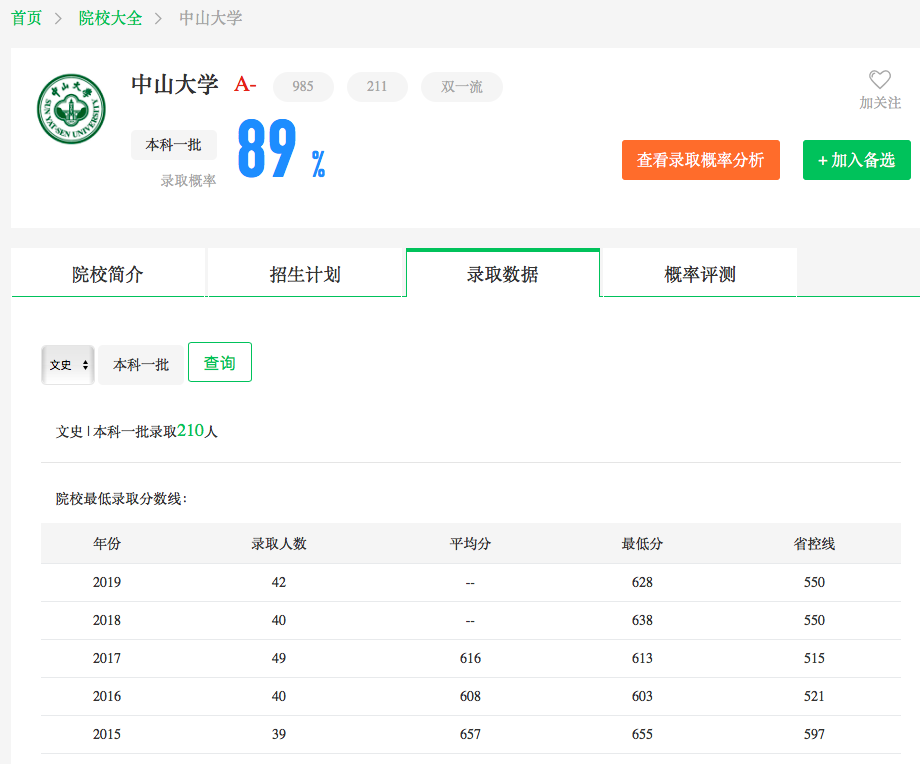Image resolution: width=920 pixels, height=764 pixels.
Task: Select the 2019 year cell
Action: coord(107,582)
